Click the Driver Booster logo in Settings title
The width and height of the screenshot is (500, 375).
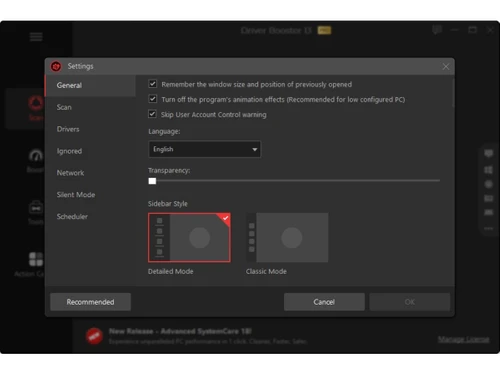point(56,66)
